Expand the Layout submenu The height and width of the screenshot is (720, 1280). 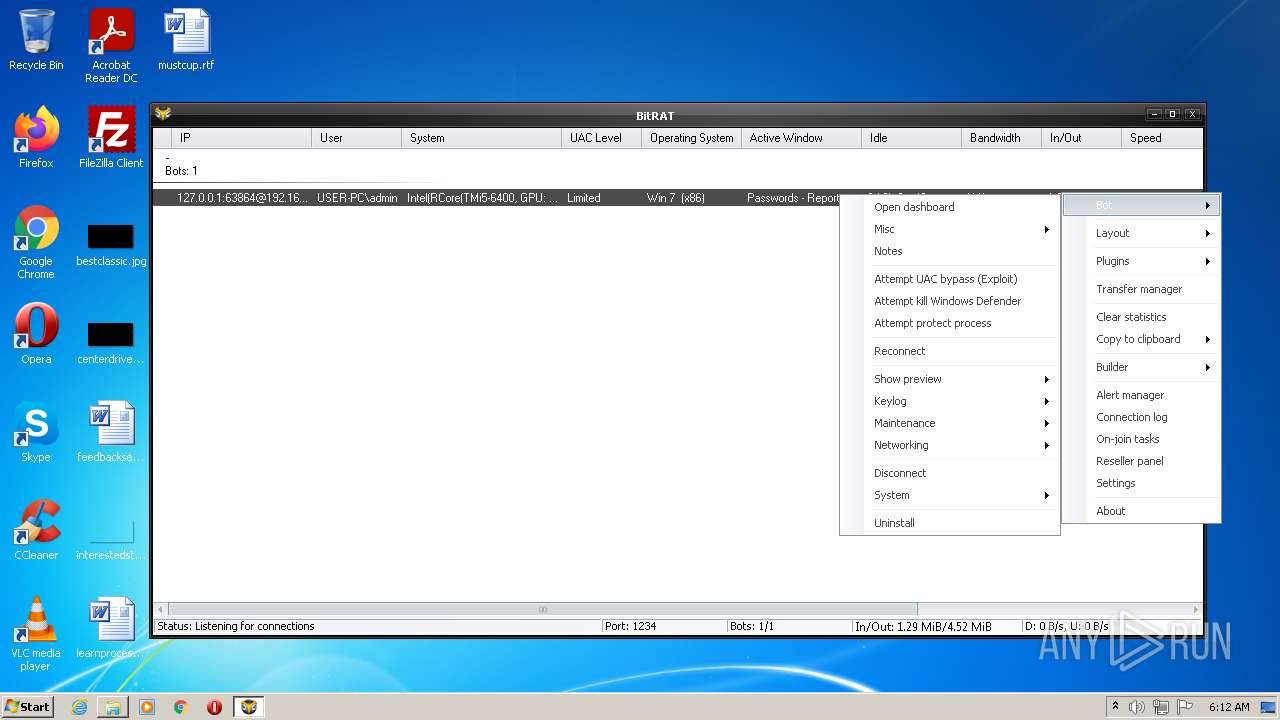[1141, 233]
